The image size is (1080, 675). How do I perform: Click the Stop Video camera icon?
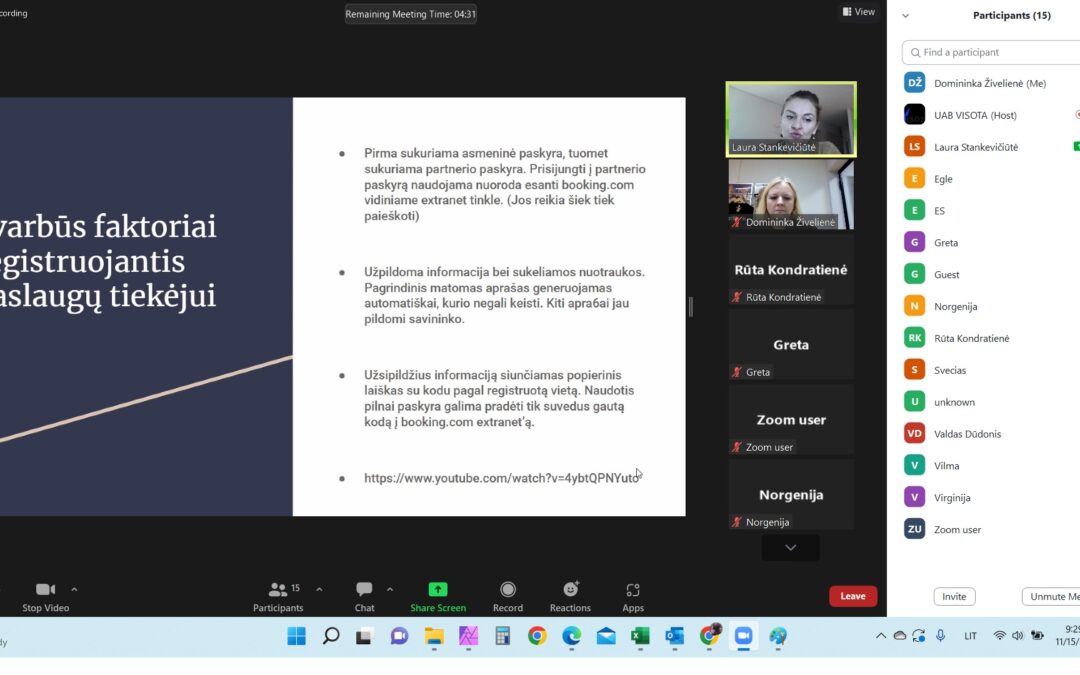45,590
